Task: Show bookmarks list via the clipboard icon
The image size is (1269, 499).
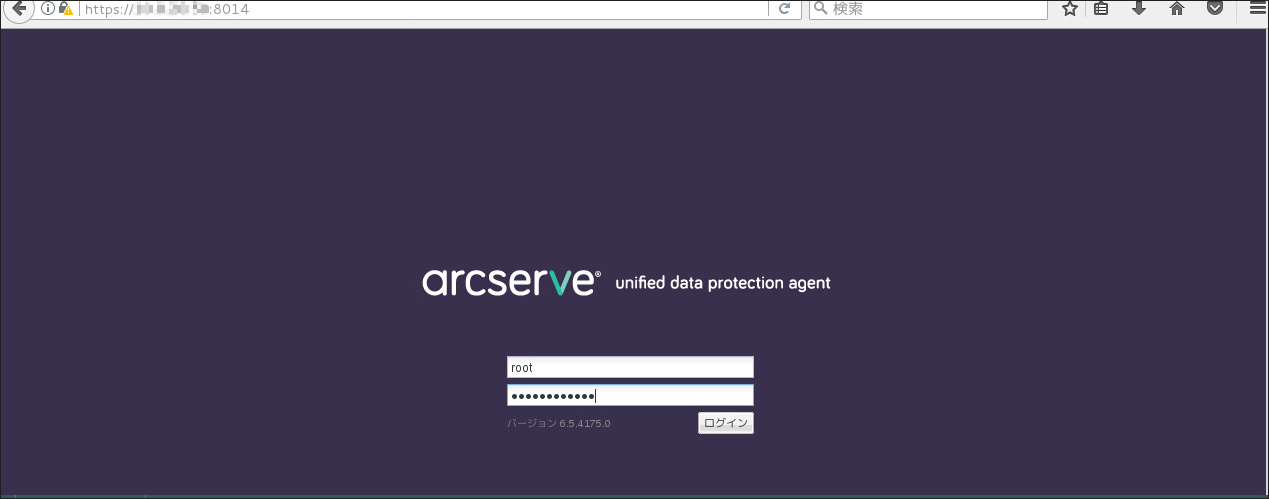Action: coord(1101,9)
